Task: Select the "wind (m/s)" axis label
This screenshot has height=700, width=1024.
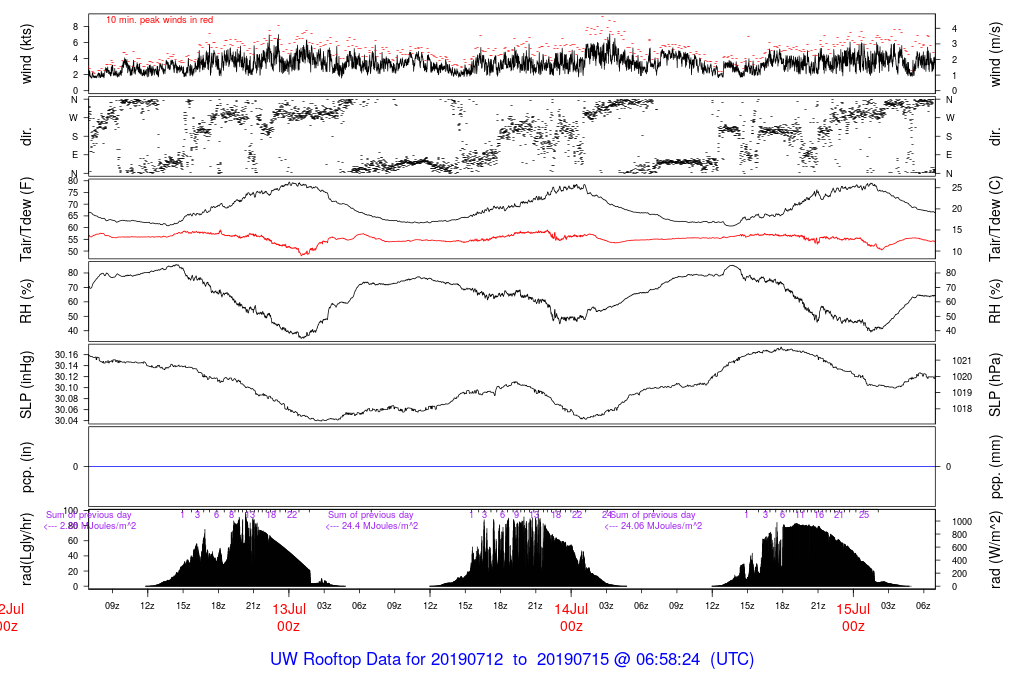Action: tap(995, 54)
